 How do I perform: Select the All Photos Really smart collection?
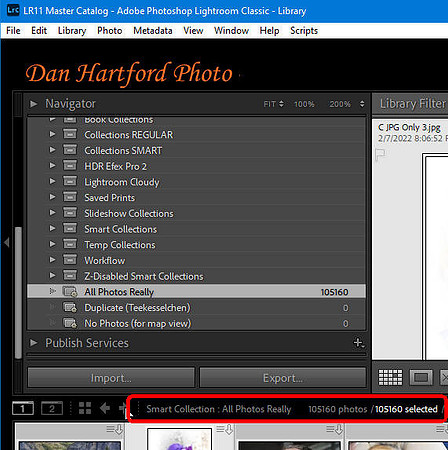196,292
